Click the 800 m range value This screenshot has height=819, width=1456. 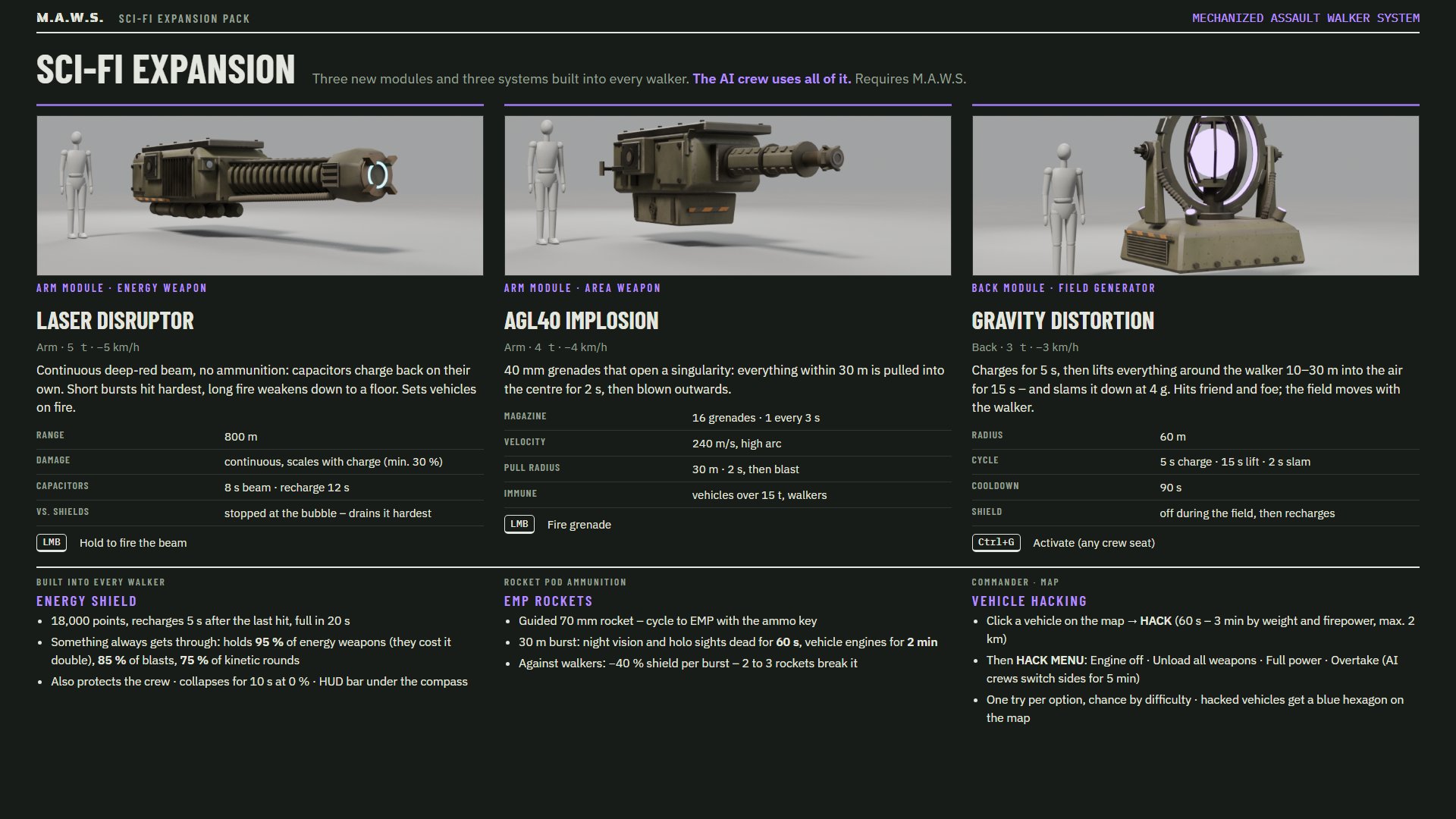240,437
